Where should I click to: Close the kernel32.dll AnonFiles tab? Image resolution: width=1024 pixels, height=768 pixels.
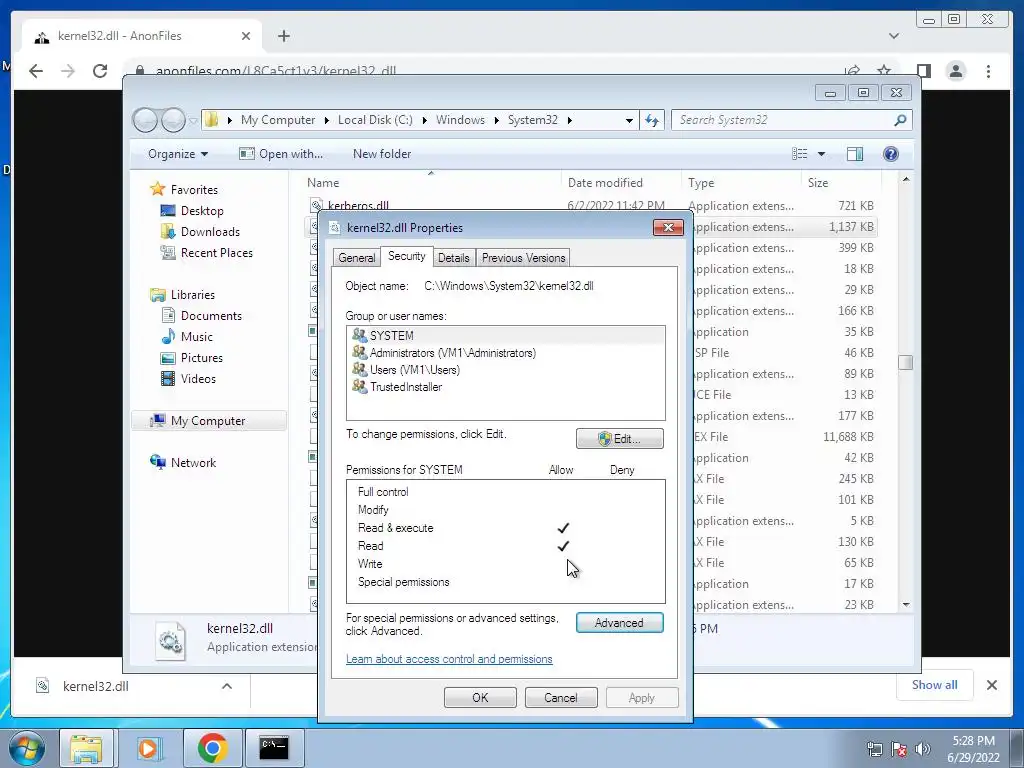tap(246, 36)
